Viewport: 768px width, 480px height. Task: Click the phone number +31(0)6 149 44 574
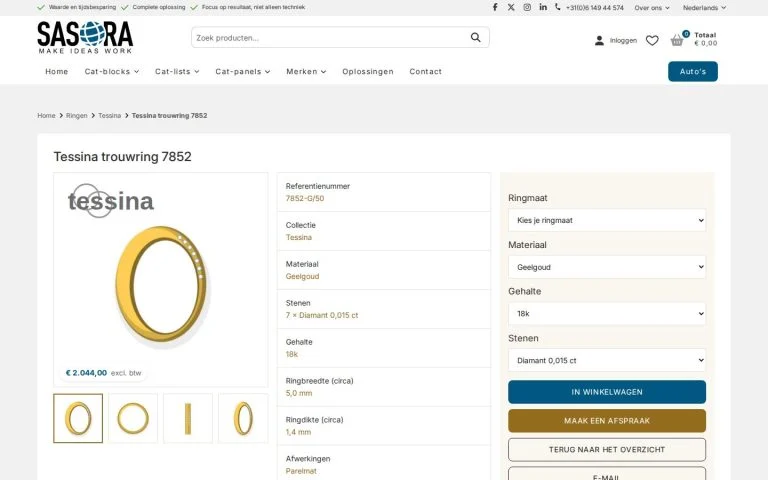pos(595,8)
